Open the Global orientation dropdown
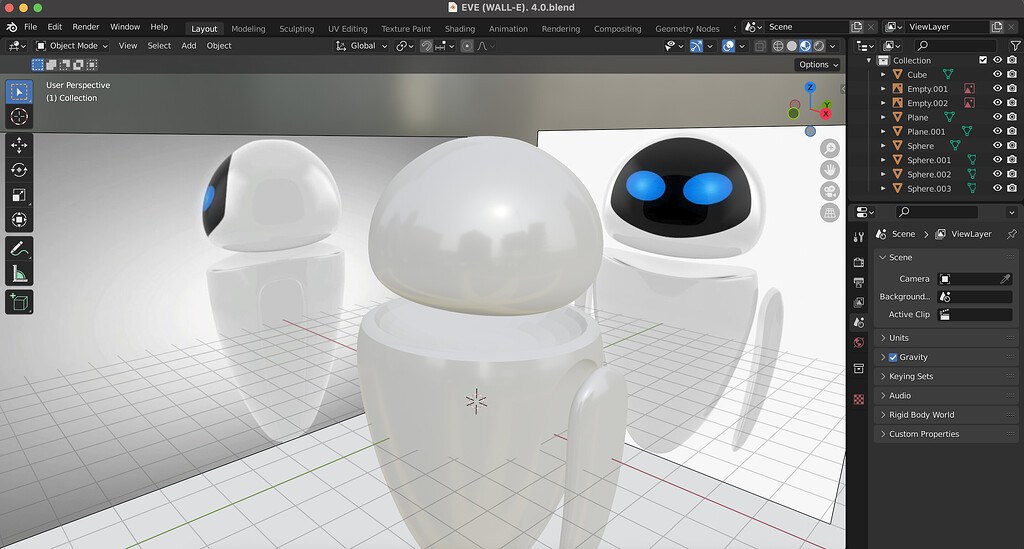Screen dimensions: 1024x549 click(x=362, y=46)
